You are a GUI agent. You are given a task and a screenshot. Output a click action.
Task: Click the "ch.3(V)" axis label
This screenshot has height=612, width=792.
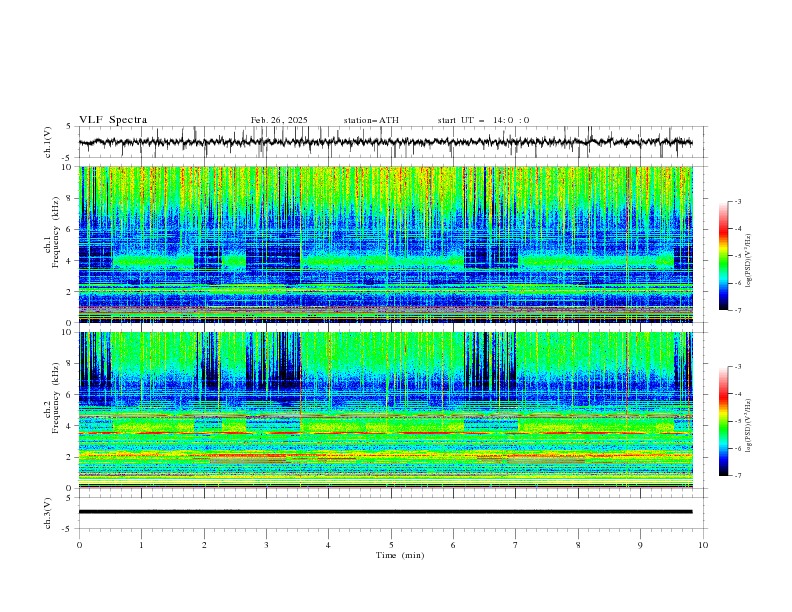pos(48,513)
